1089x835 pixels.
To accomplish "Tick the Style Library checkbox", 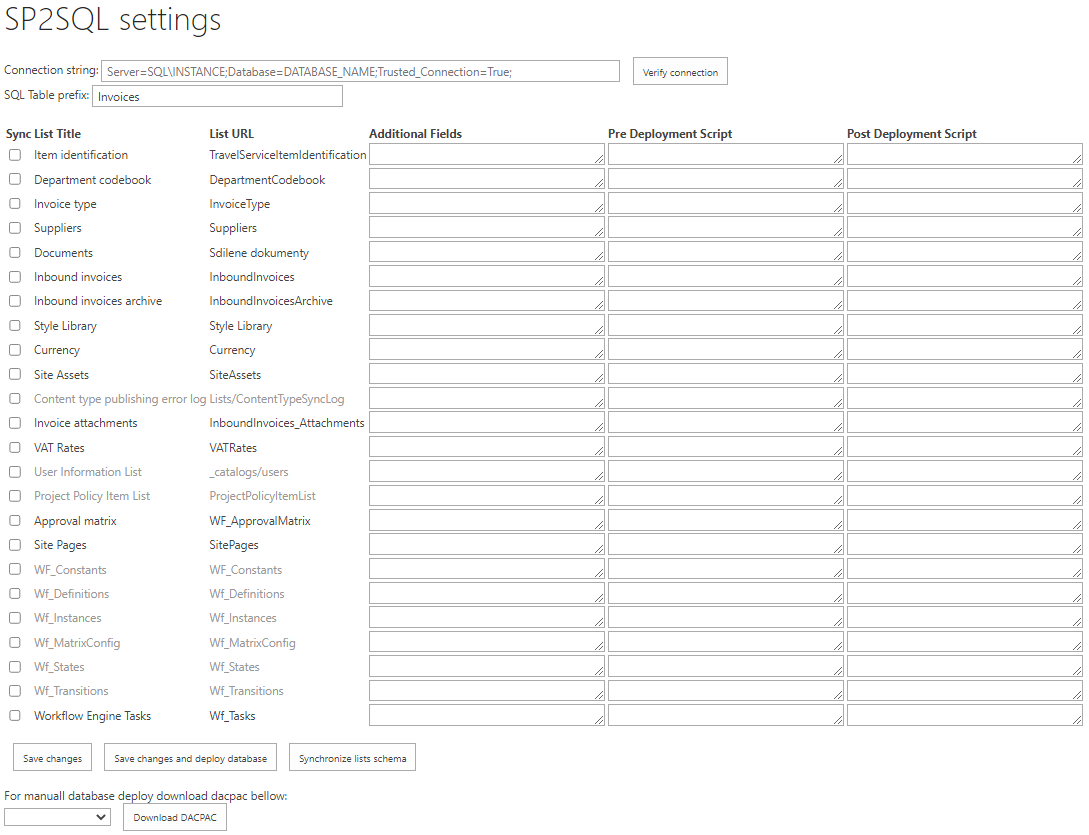I will [15, 326].
